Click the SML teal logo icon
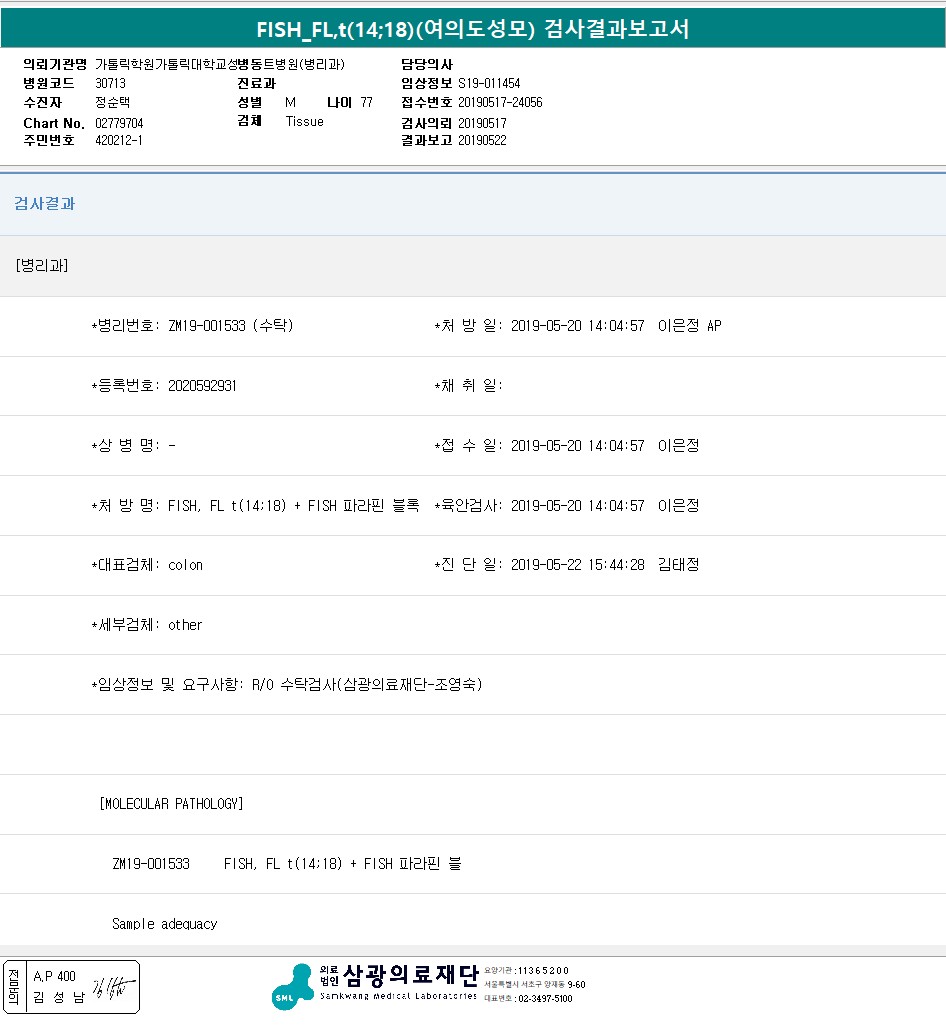The width and height of the screenshot is (946, 1025). 291,986
